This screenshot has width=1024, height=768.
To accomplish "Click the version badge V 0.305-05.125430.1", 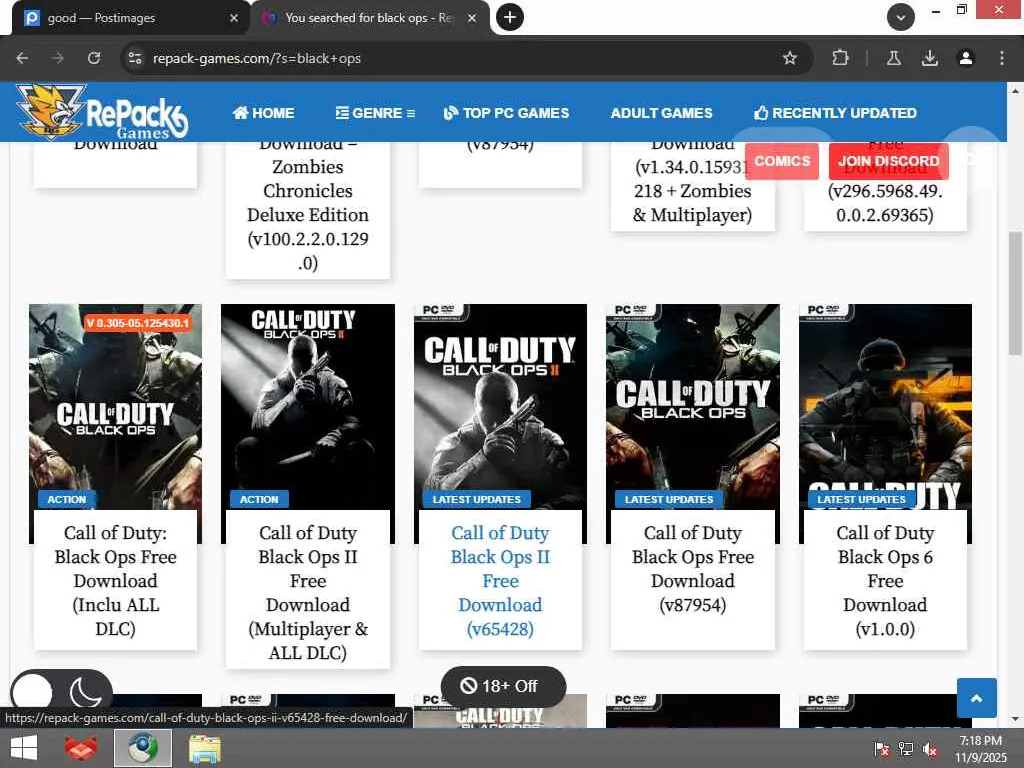I will pyautogui.click(x=138, y=323).
